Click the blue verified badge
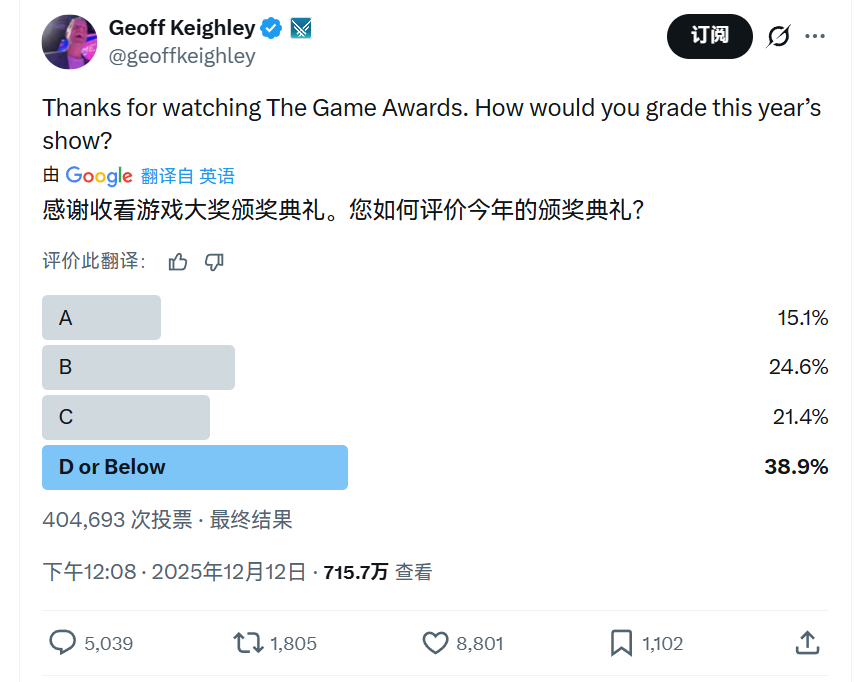The width and height of the screenshot is (861, 682). point(272,28)
